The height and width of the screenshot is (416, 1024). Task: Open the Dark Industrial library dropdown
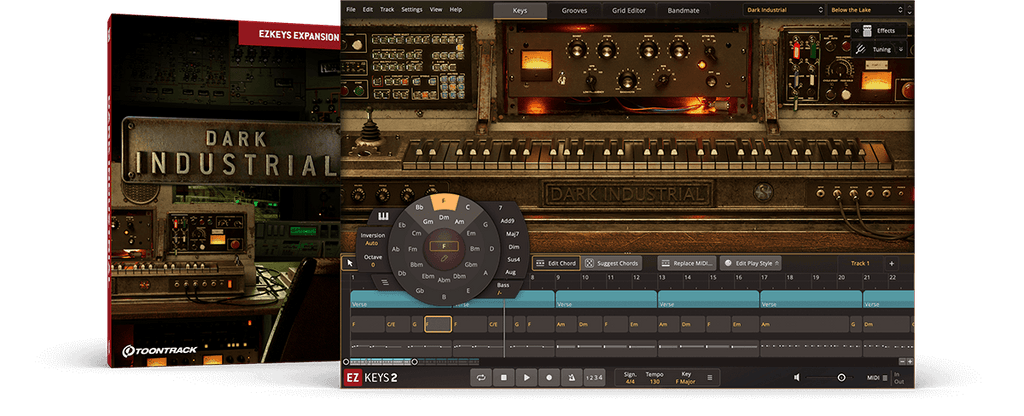click(784, 10)
